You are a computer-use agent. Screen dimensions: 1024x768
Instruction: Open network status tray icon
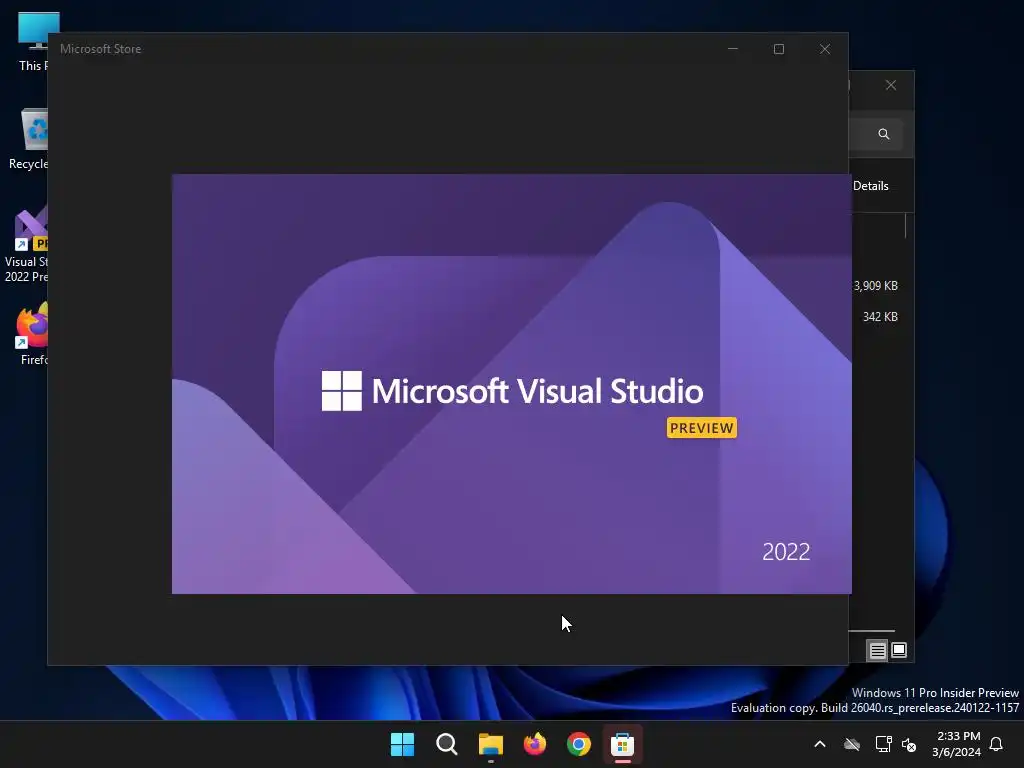pyautogui.click(x=883, y=744)
